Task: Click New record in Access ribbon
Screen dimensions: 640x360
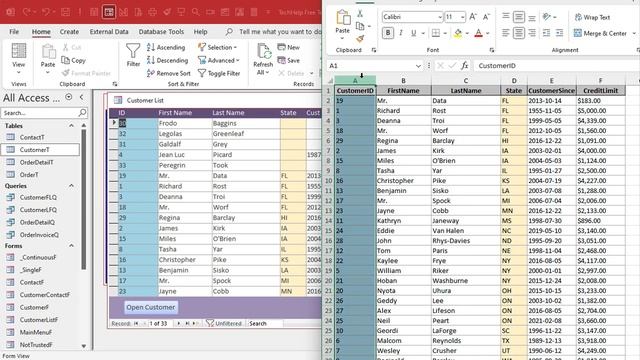Action: [289, 47]
